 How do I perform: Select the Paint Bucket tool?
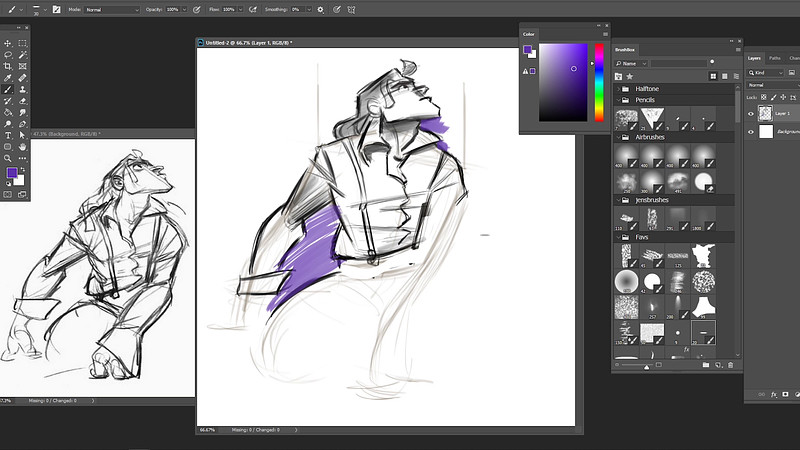(8, 112)
